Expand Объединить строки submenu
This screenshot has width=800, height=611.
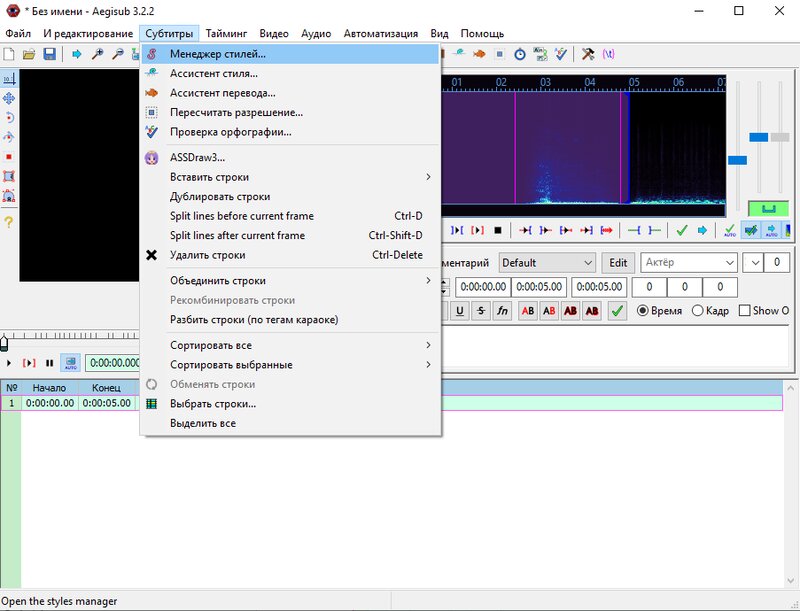coord(290,281)
